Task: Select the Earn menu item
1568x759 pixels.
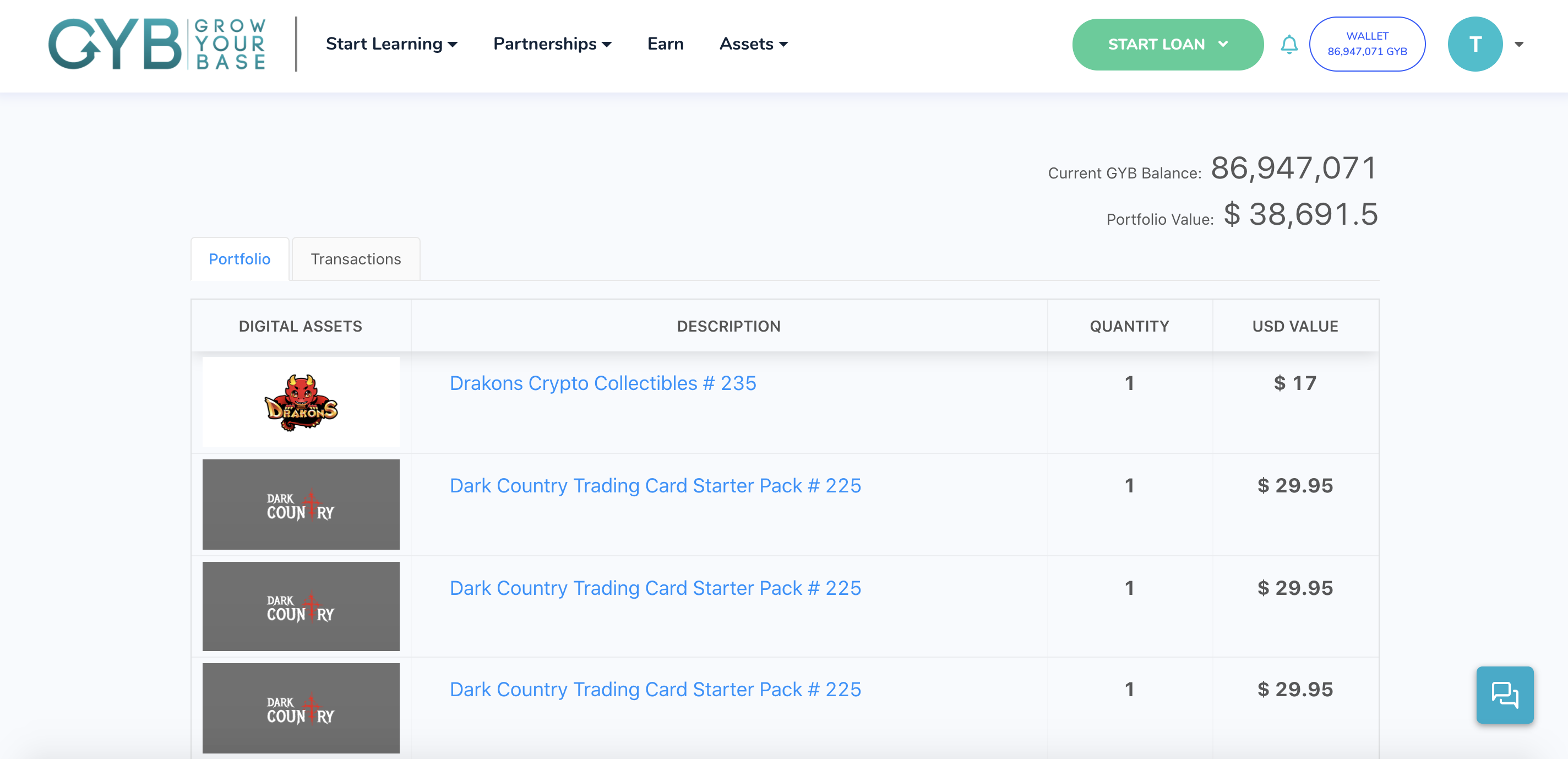Action: coord(665,44)
